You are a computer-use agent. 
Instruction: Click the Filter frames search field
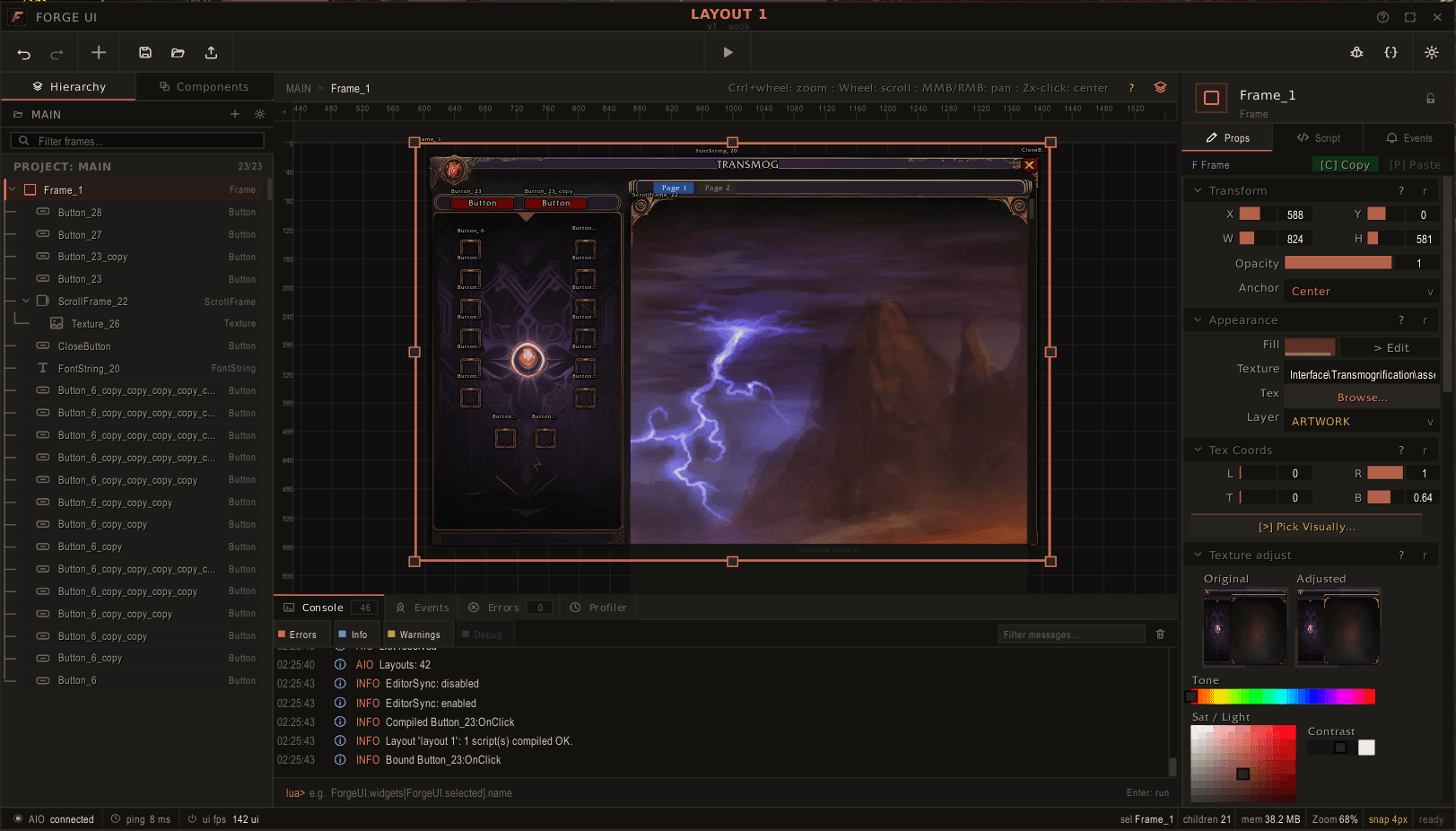137,141
